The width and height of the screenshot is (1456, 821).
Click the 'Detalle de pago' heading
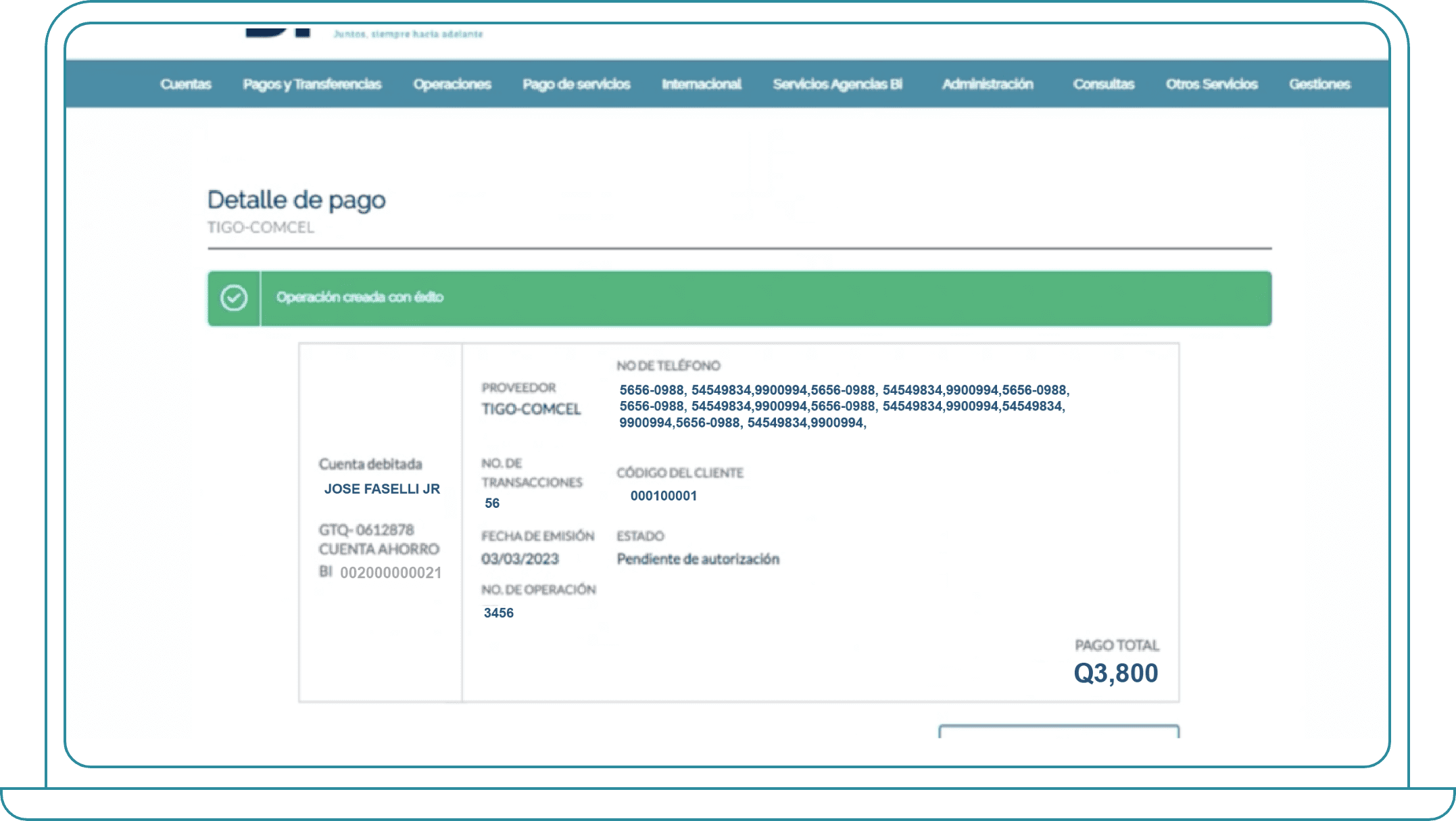point(297,200)
